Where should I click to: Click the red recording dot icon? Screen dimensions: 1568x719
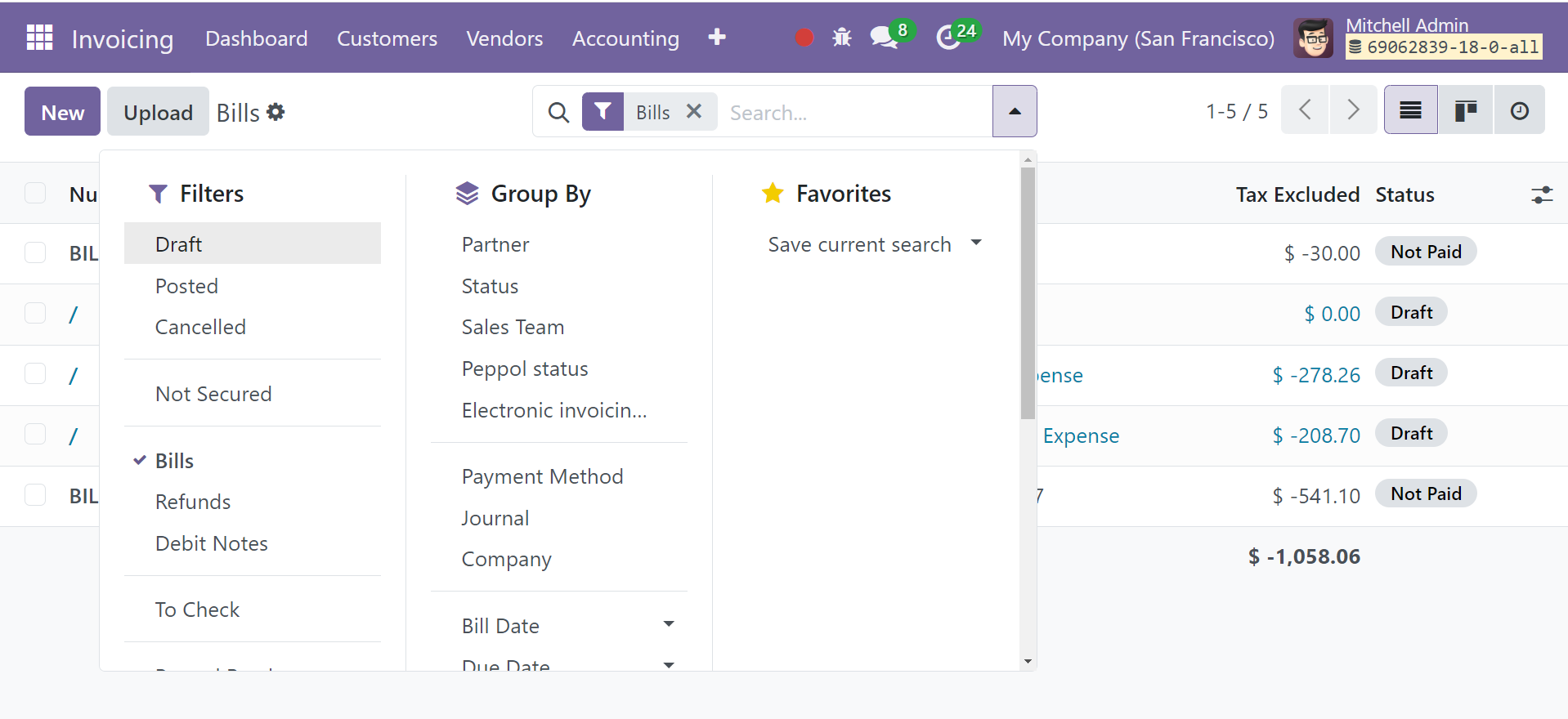[804, 38]
